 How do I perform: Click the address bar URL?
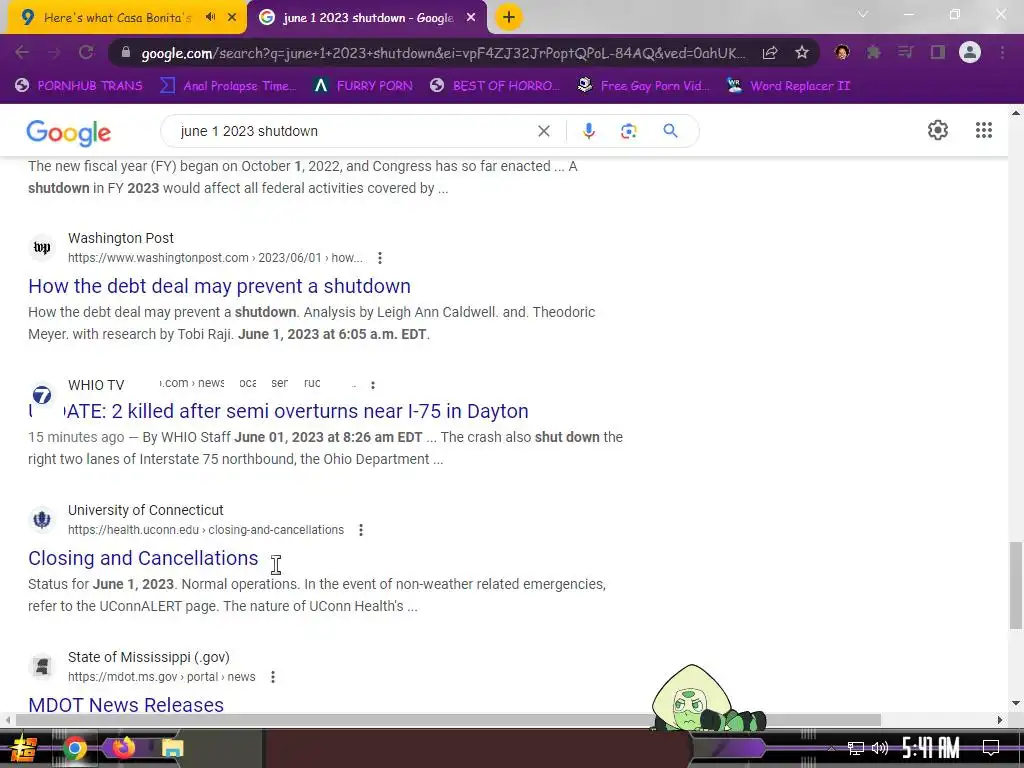pyautogui.click(x=443, y=53)
